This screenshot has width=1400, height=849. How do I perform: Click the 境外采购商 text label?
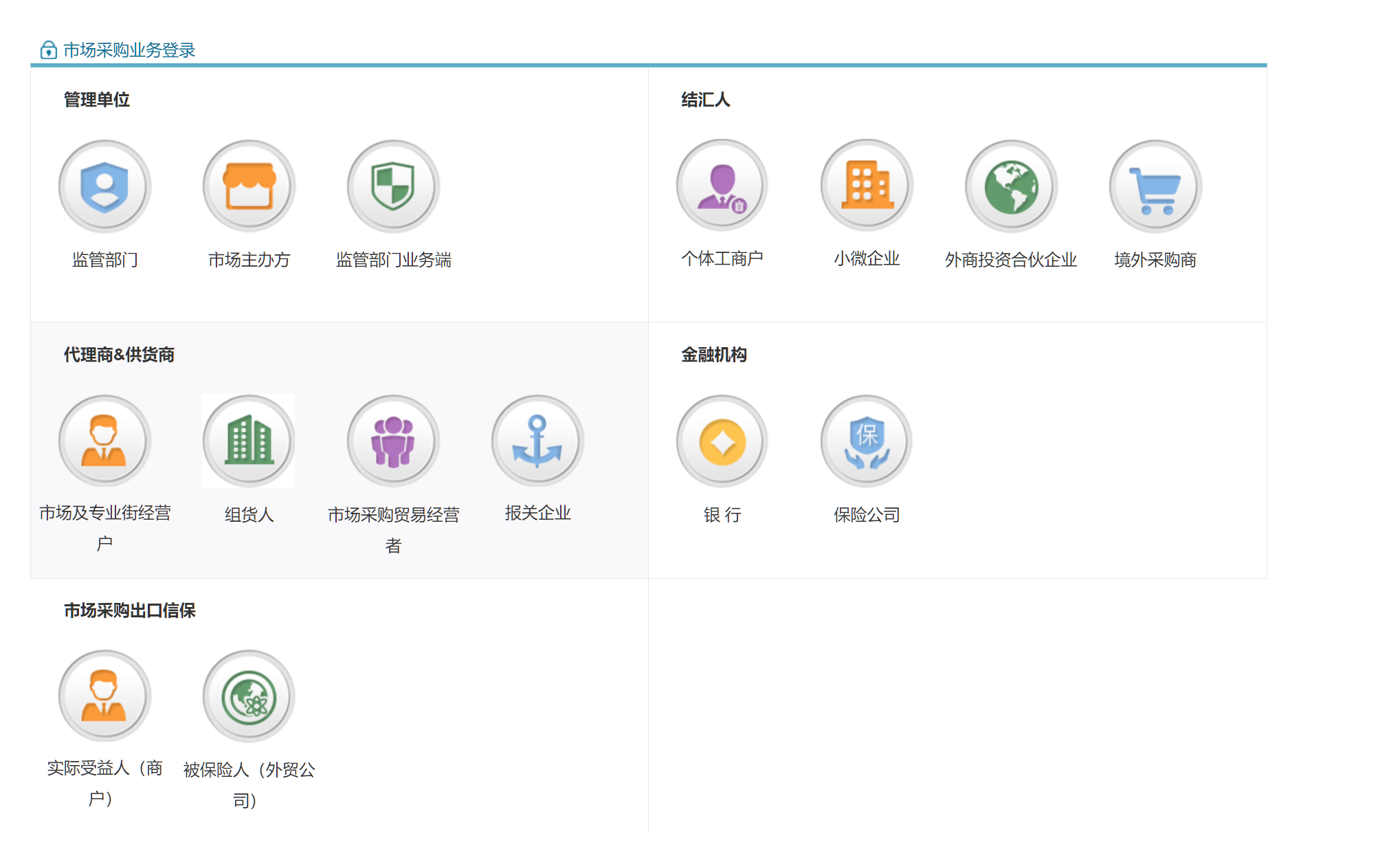1155,259
